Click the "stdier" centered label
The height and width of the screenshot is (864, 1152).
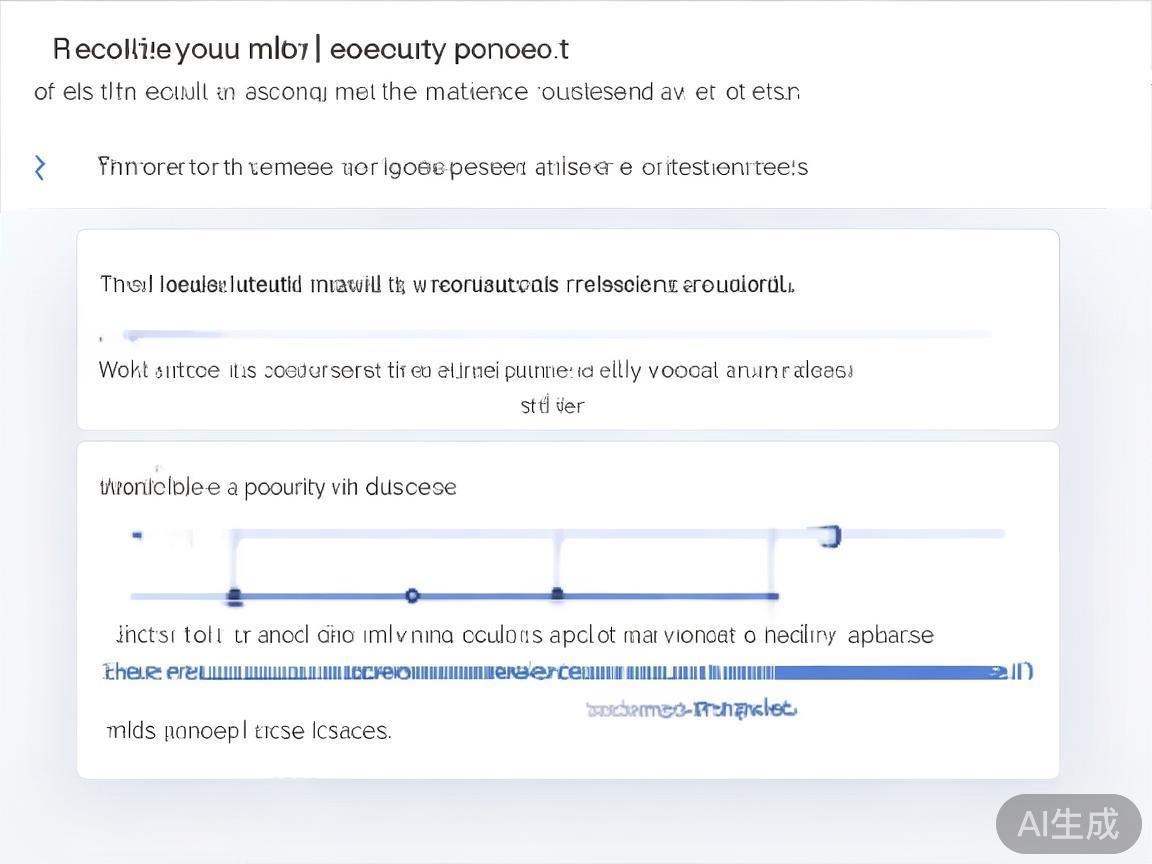(x=552, y=406)
